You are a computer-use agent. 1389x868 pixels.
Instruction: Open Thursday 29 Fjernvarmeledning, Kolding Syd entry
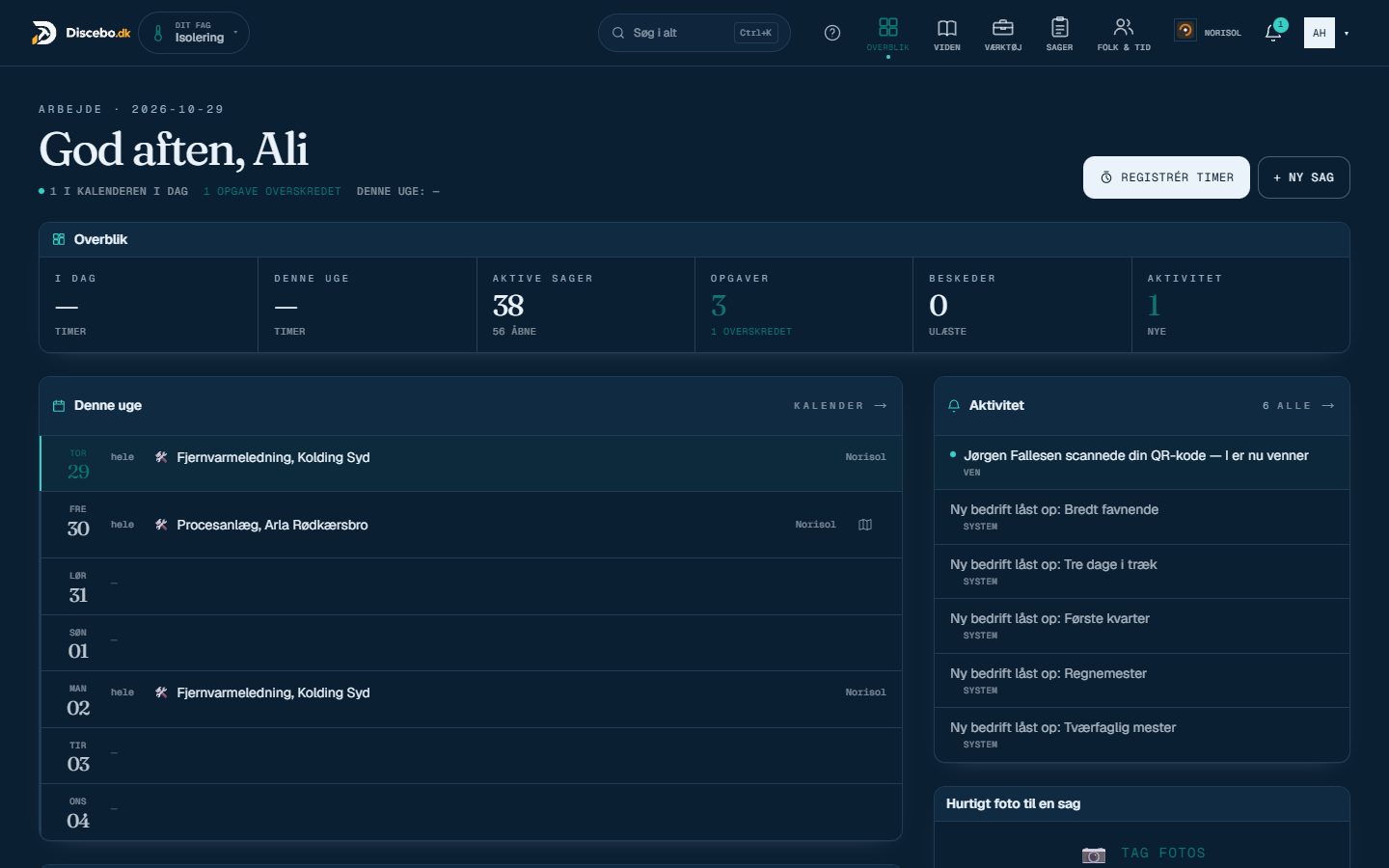tap(471, 463)
